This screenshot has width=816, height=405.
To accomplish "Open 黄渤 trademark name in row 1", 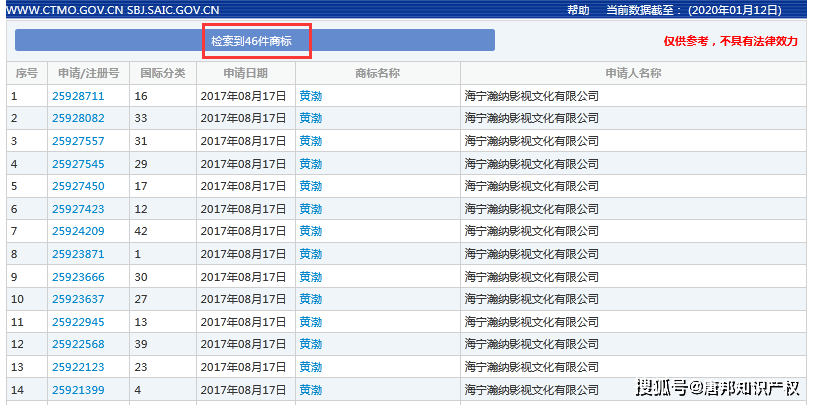I will coord(311,96).
